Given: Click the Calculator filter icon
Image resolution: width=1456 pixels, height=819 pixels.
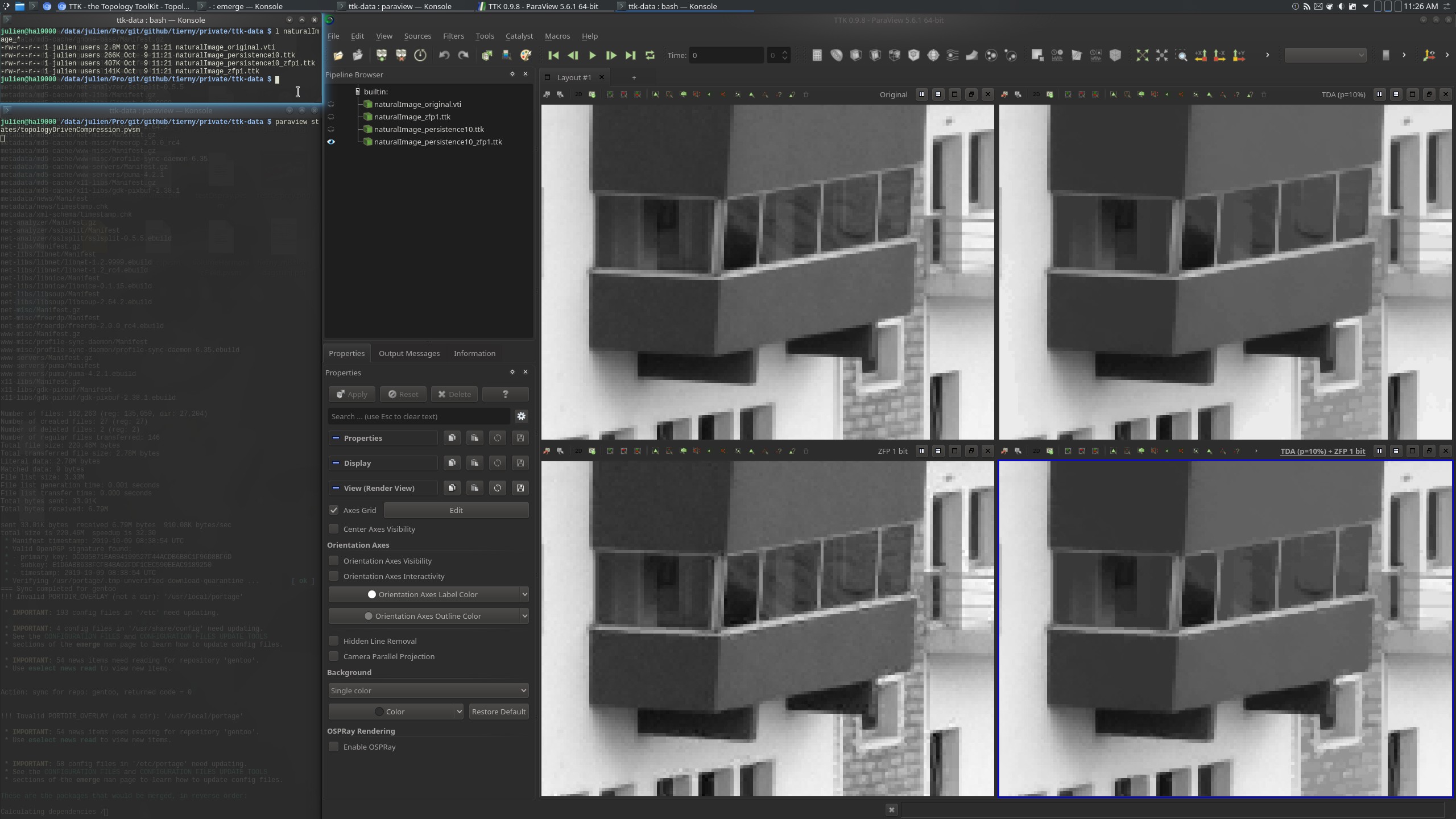Looking at the screenshot, I should click(817, 55).
